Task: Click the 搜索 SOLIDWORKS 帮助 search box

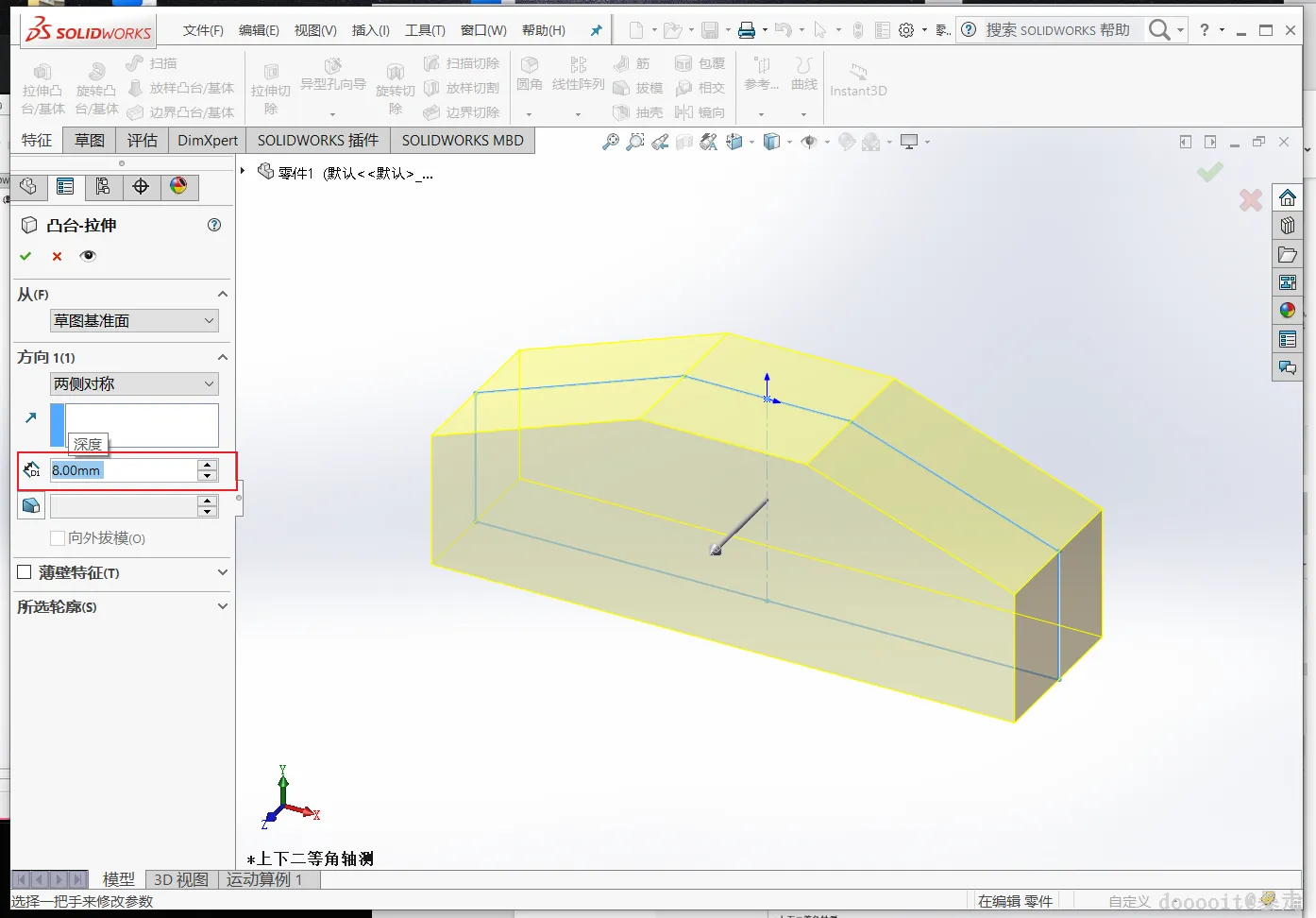Action: pyautogui.click(x=1058, y=30)
